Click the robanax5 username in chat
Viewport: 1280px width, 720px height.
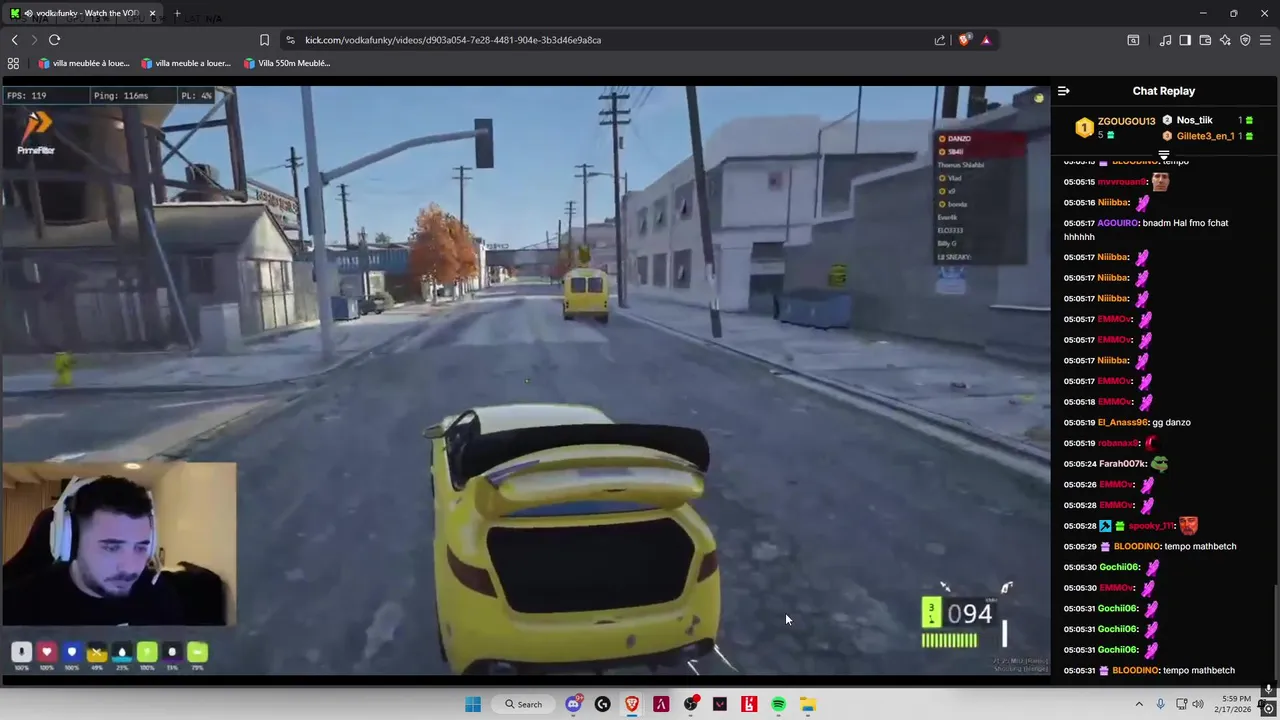[x=1118, y=443]
